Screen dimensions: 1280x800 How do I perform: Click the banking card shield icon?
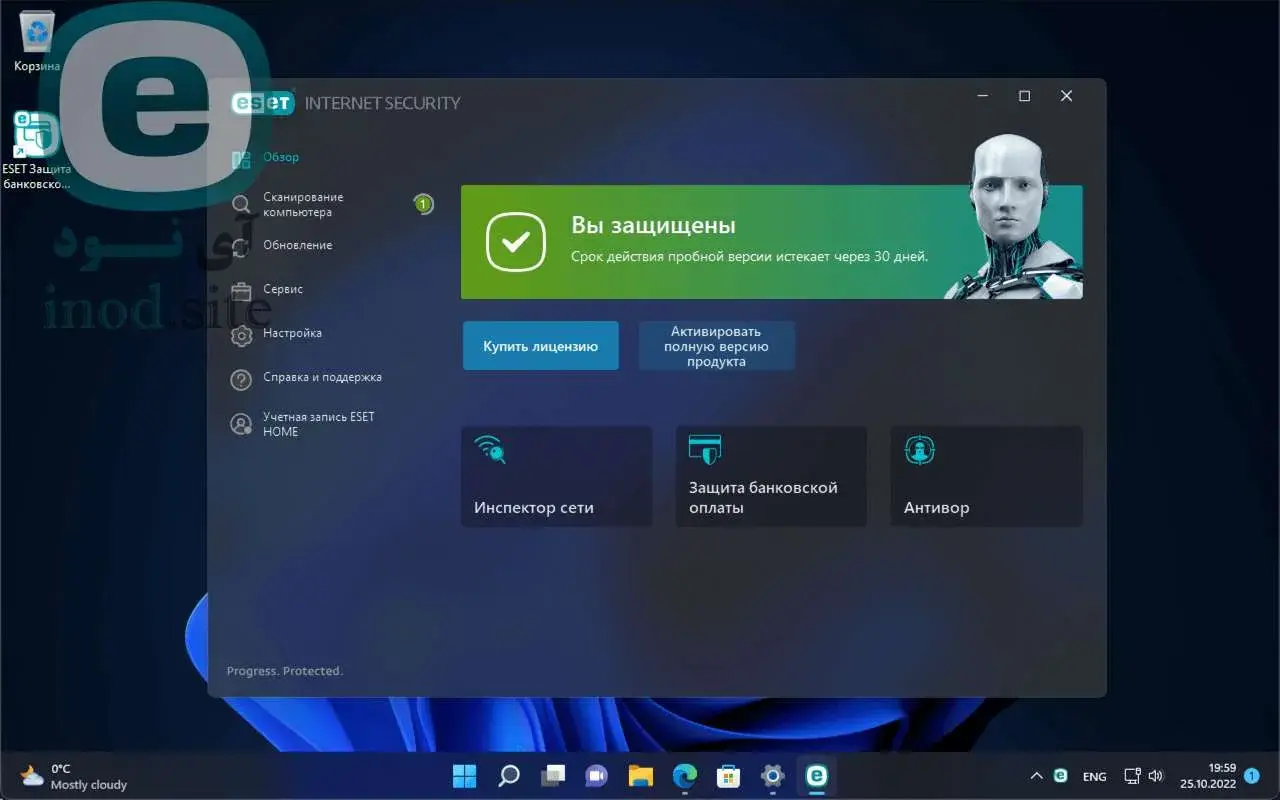coord(705,450)
